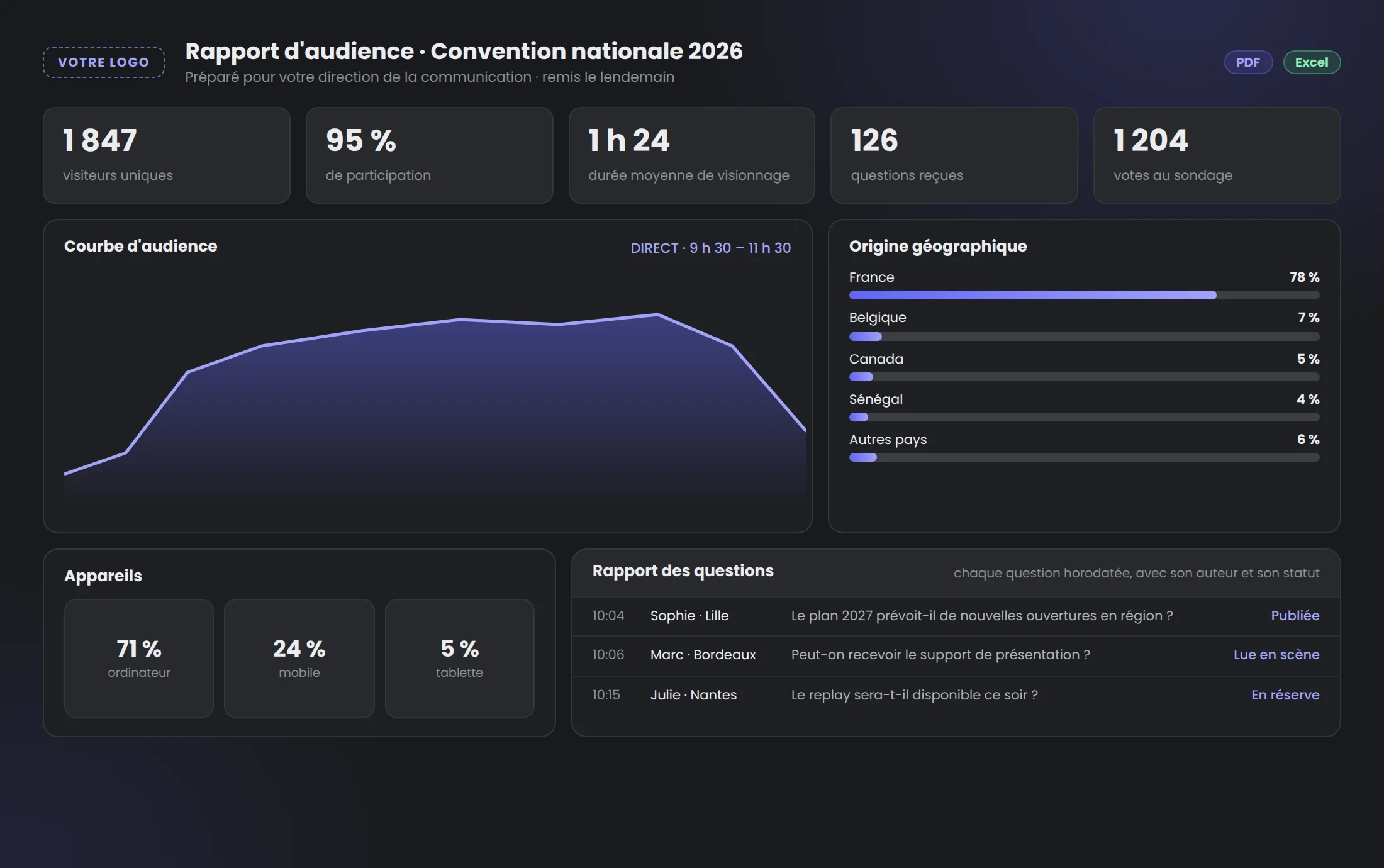Click the Lue en scène status
This screenshot has height=868, width=1384.
pos(1276,655)
